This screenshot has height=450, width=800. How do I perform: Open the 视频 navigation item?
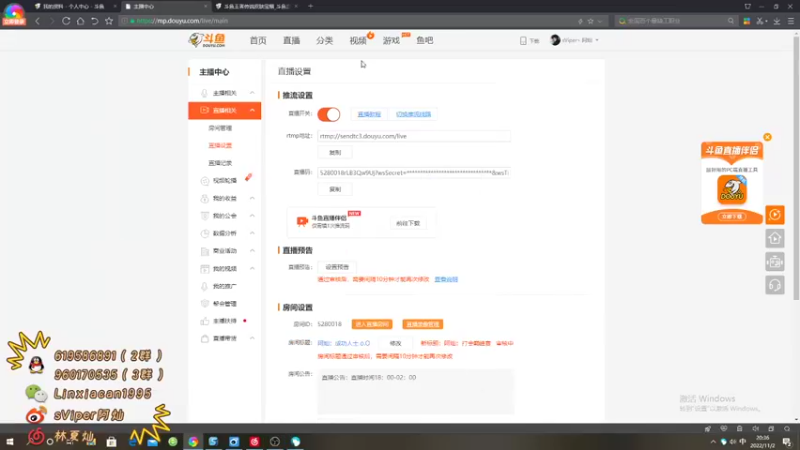pyautogui.click(x=358, y=40)
